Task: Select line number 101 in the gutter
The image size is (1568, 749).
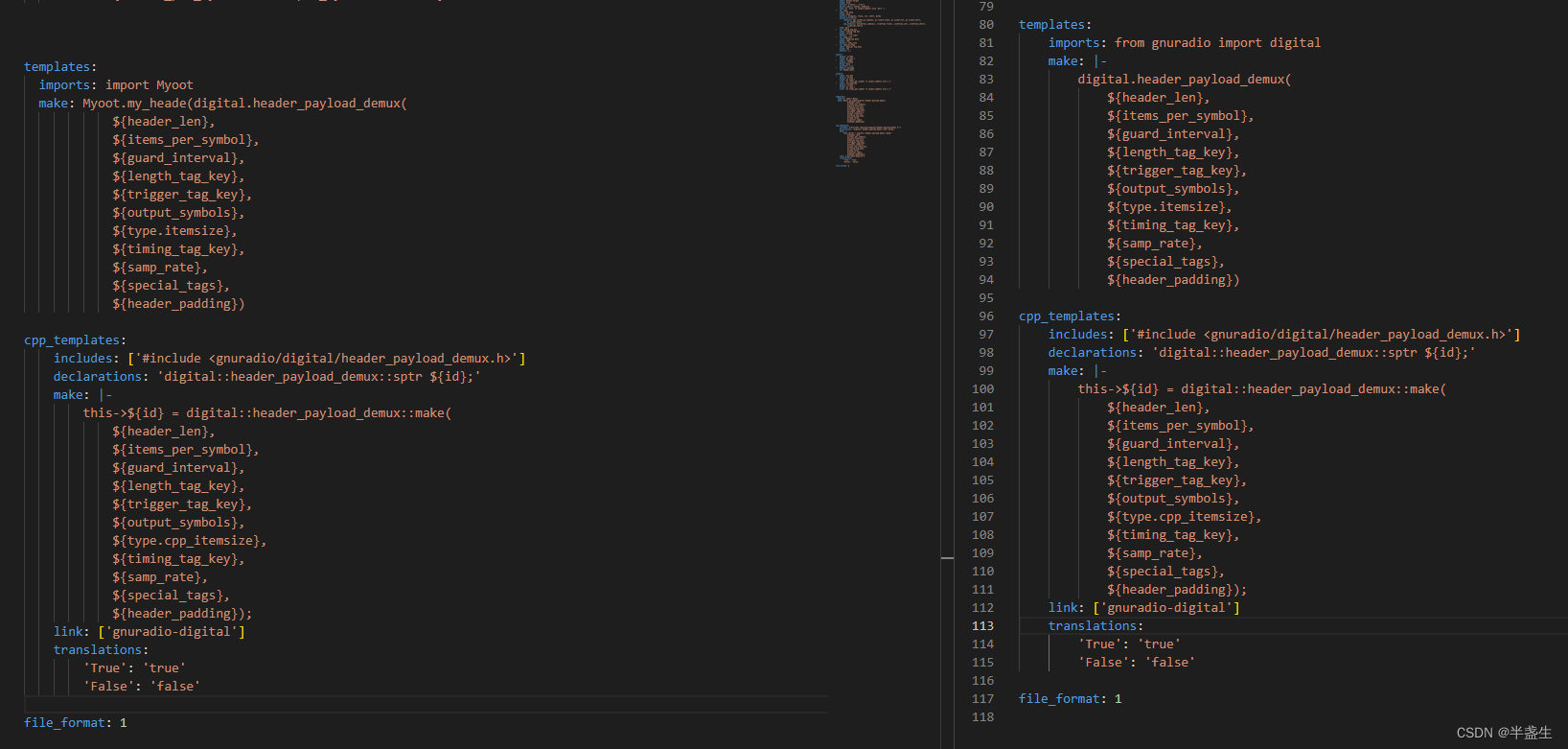Action: point(983,408)
